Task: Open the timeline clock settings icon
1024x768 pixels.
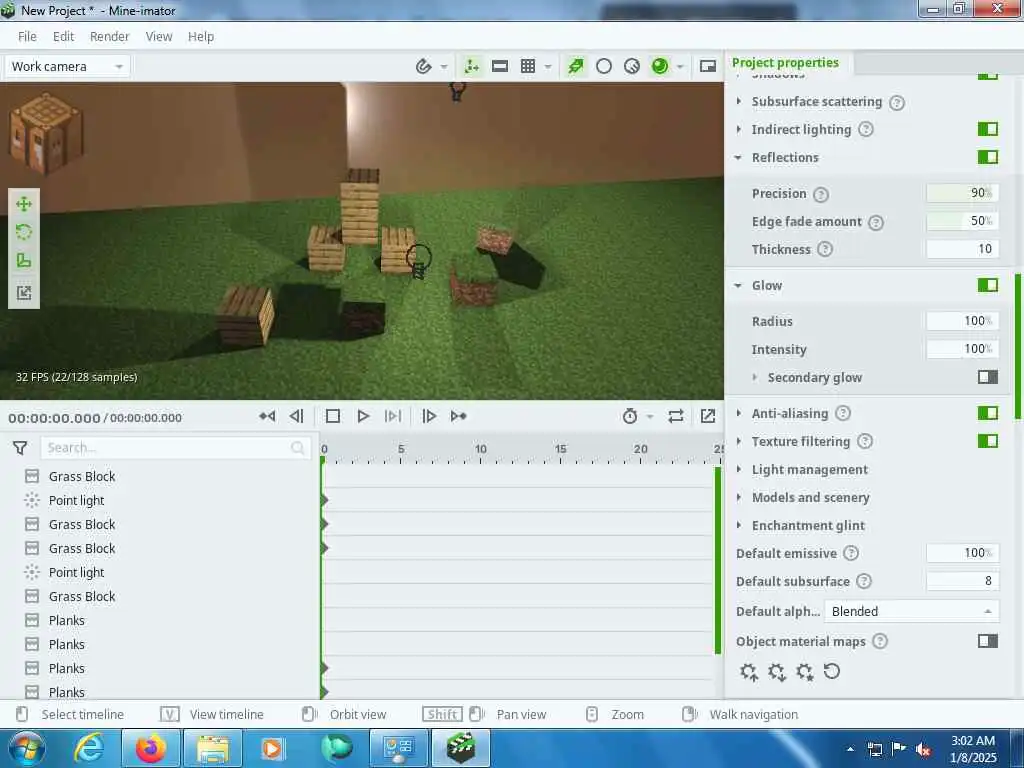Action: (x=630, y=416)
